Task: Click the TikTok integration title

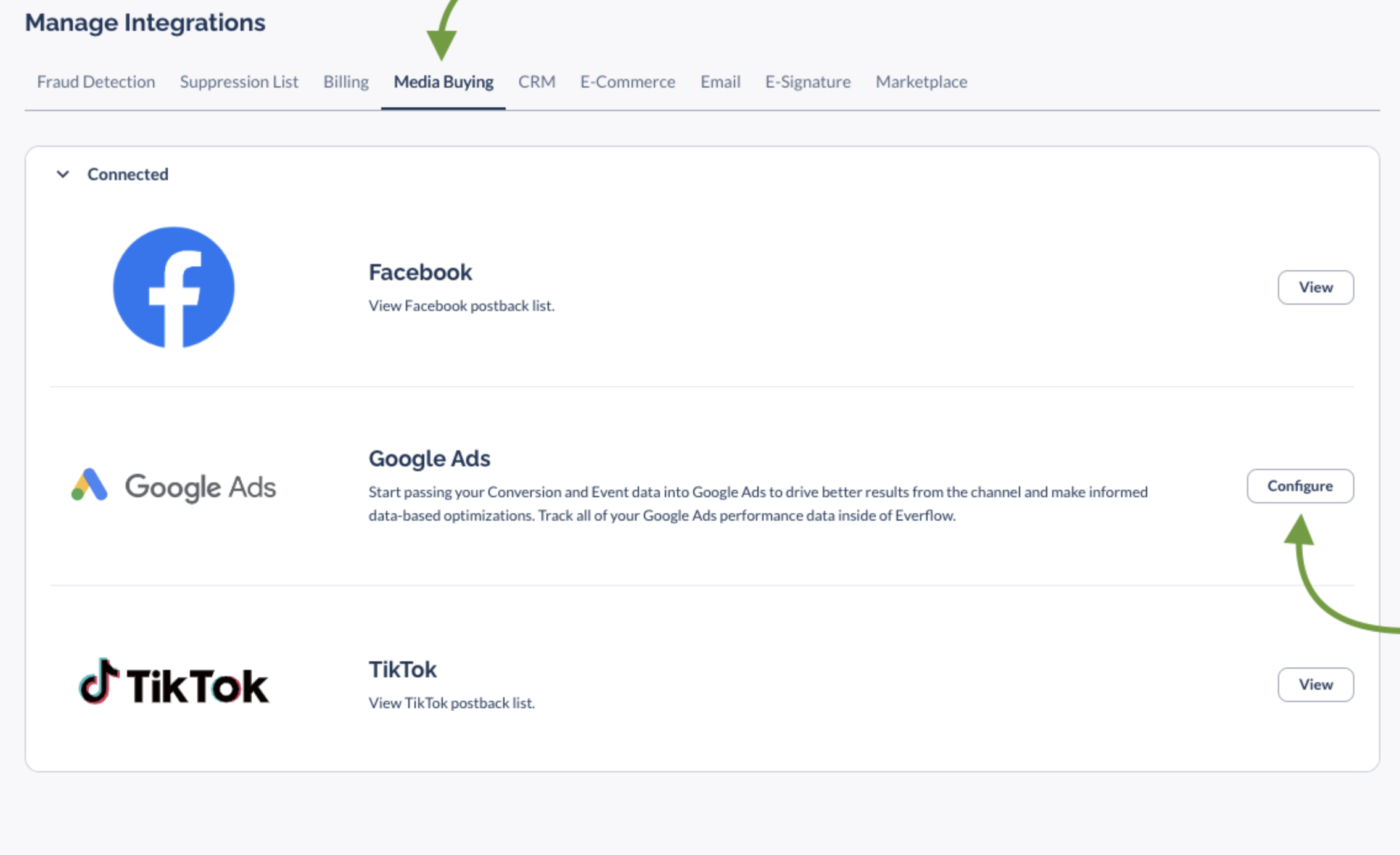Action: pos(402,669)
